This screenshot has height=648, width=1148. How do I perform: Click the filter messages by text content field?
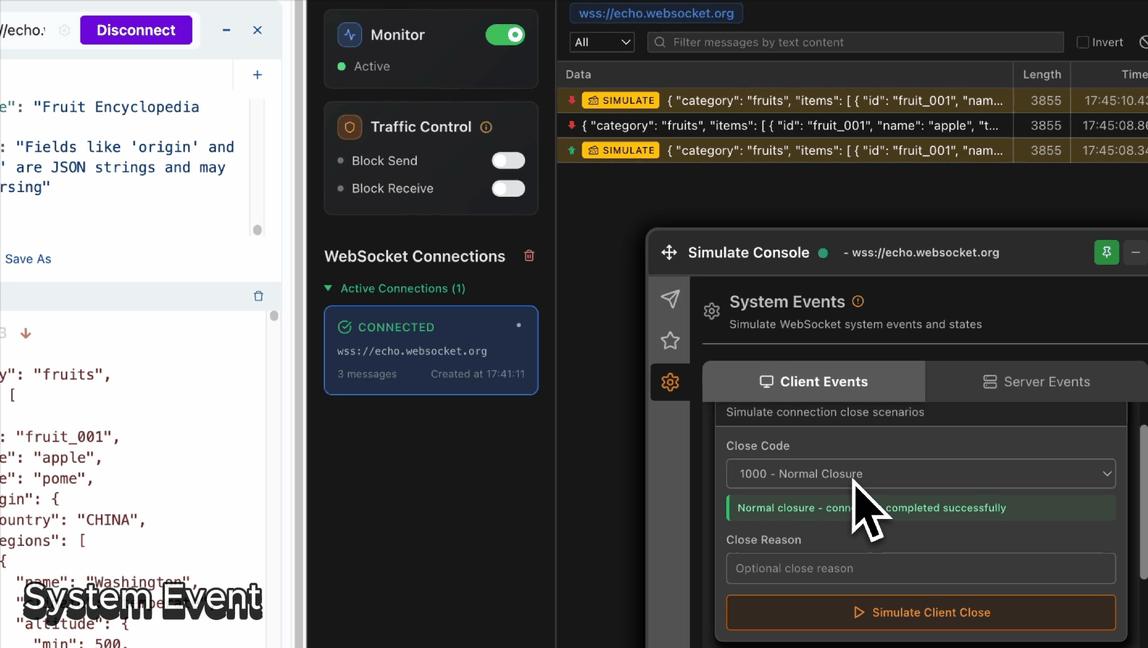[855, 42]
